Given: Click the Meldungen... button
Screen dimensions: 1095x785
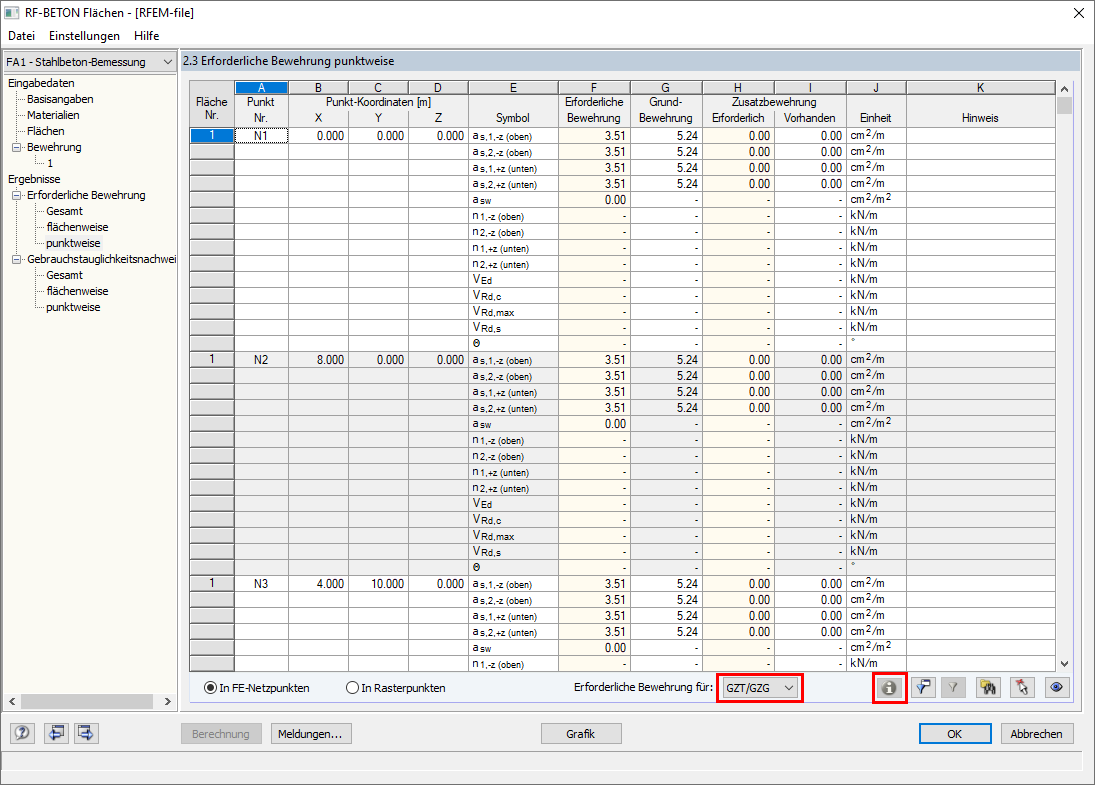Looking at the screenshot, I should [310, 734].
